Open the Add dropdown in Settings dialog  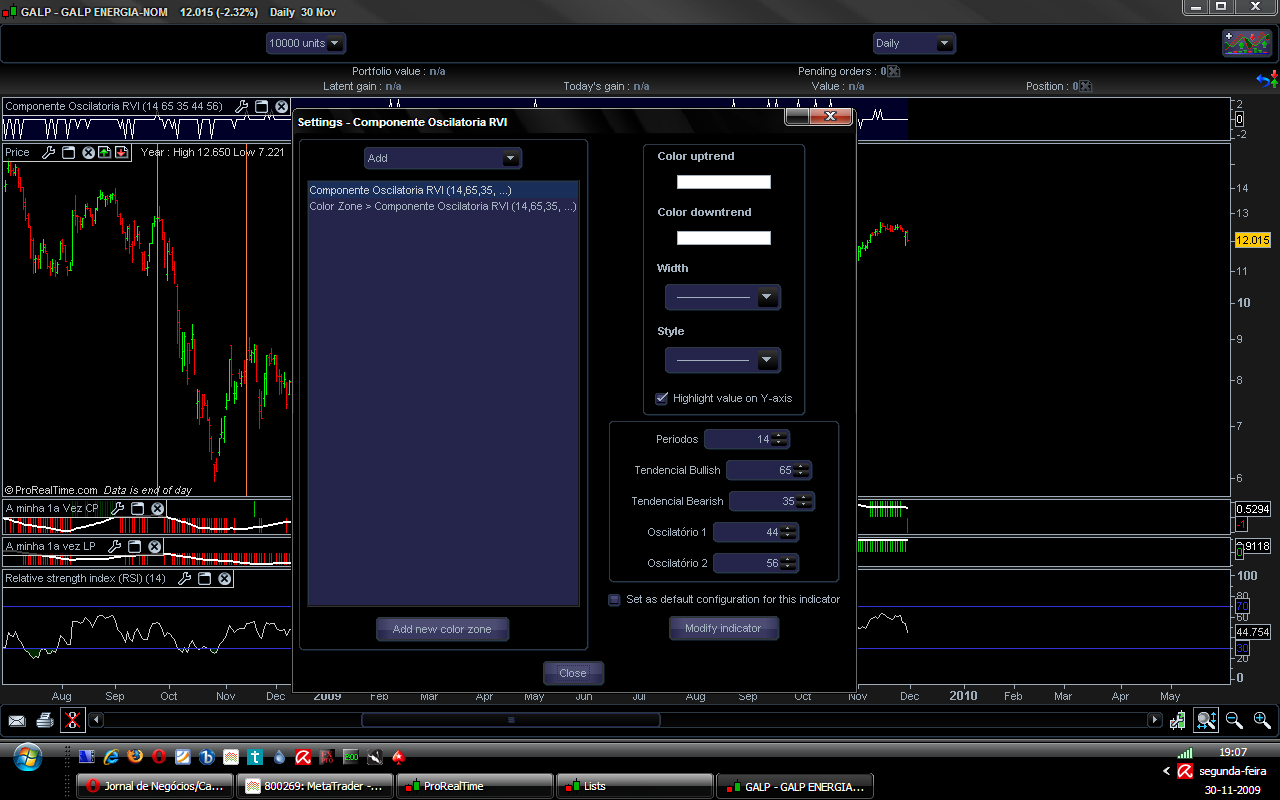443,158
